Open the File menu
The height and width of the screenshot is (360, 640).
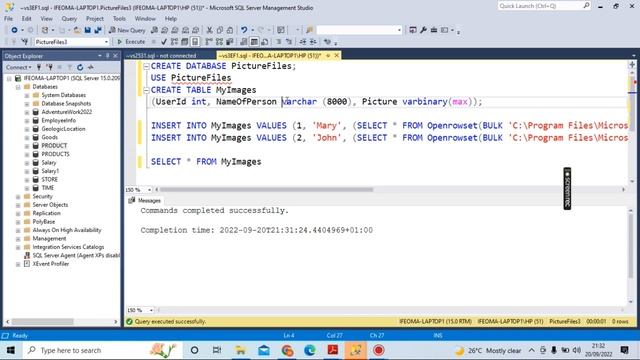pos(9,19)
